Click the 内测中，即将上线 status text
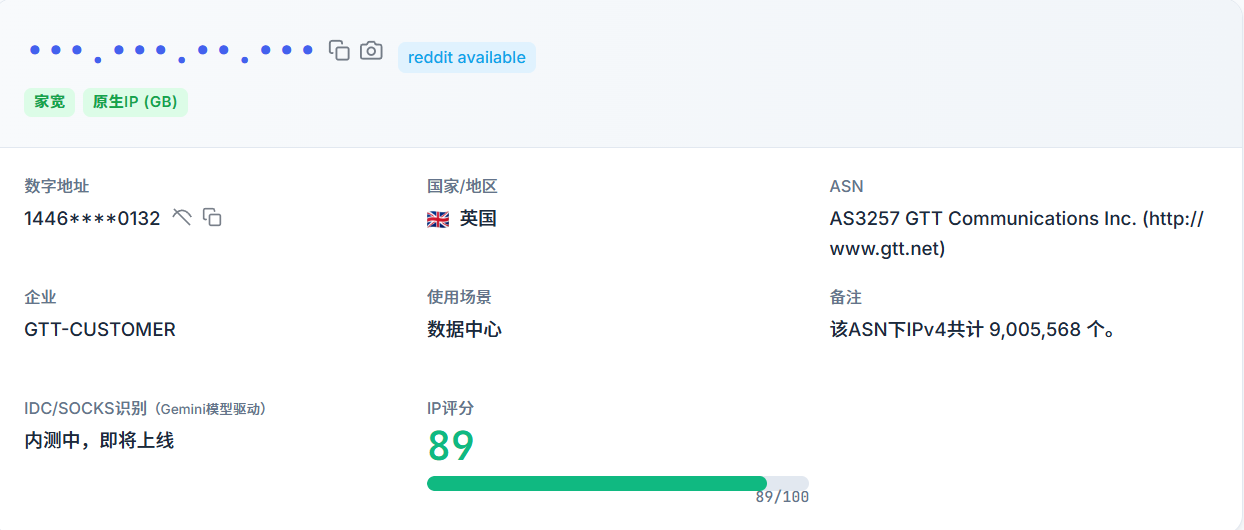This screenshot has height=530, width=1244. coord(99,440)
